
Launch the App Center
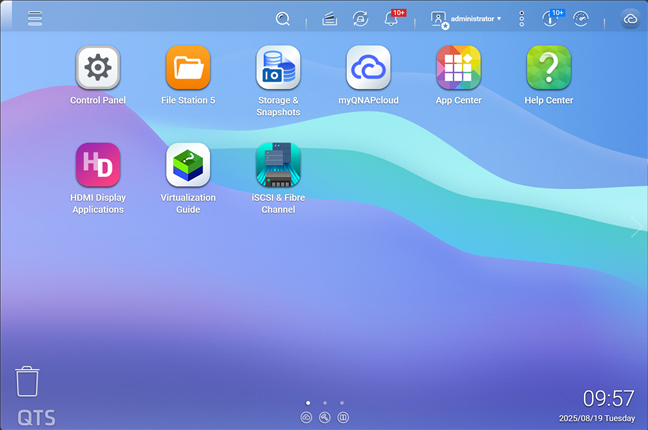coord(458,68)
